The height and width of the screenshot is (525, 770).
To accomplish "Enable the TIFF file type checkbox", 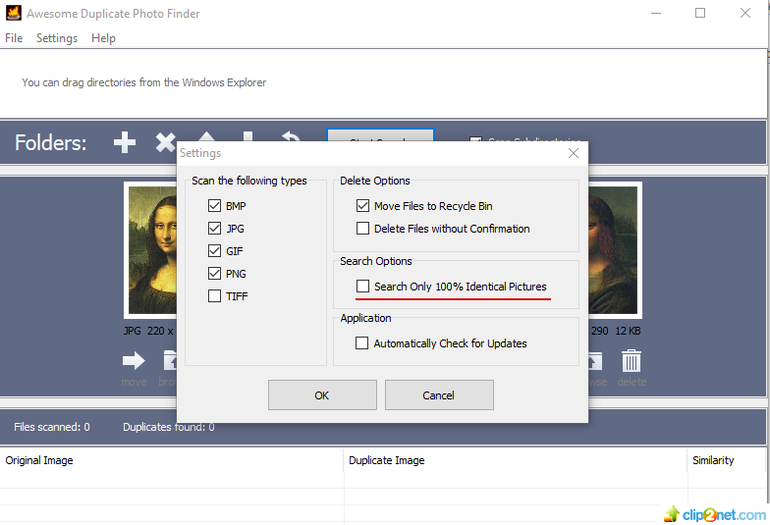I will point(214,296).
